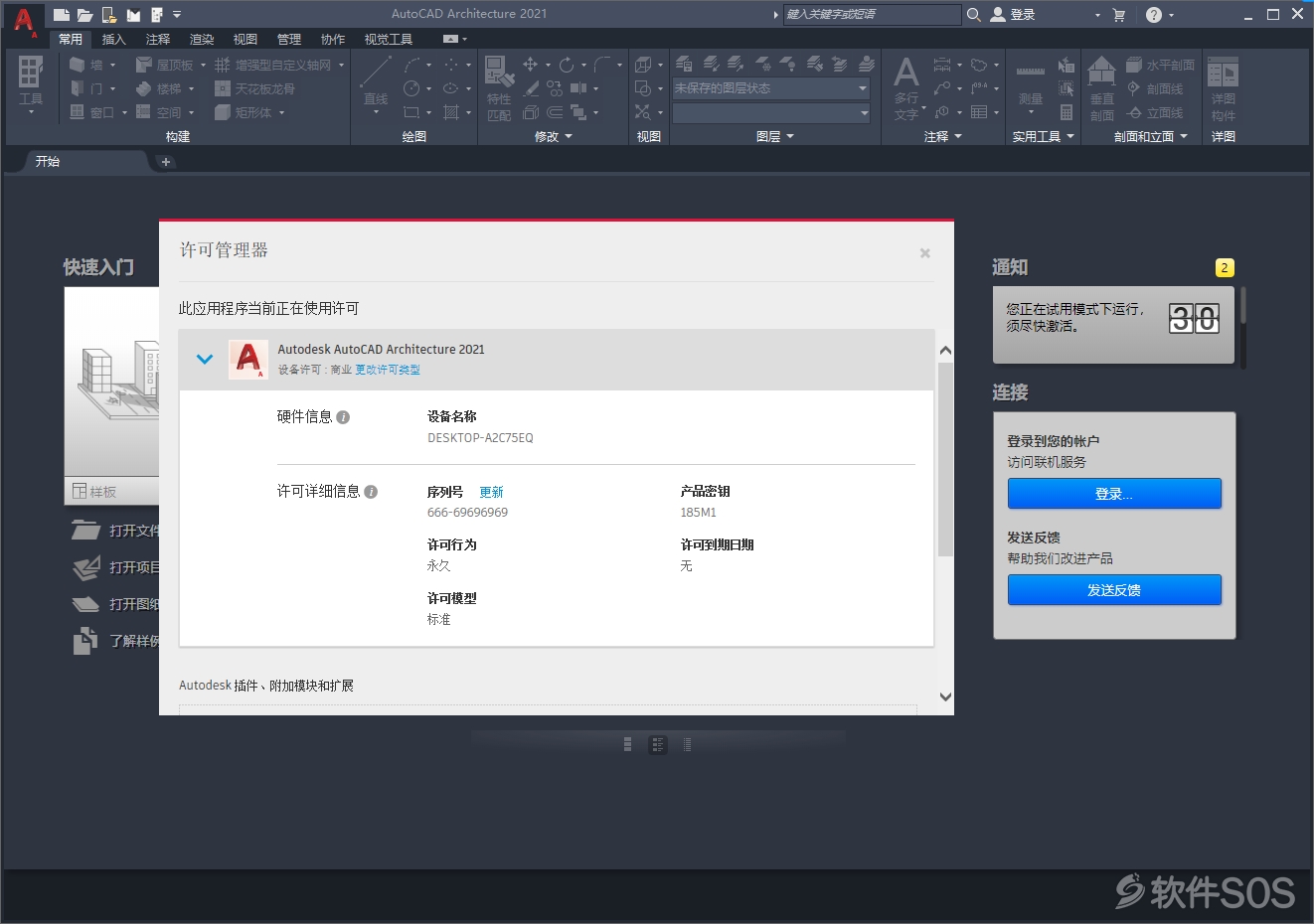Click the 许可详细信息 info icon
Image resolution: width=1314 pixels, height=924 pixels.
tap(371, 492)
